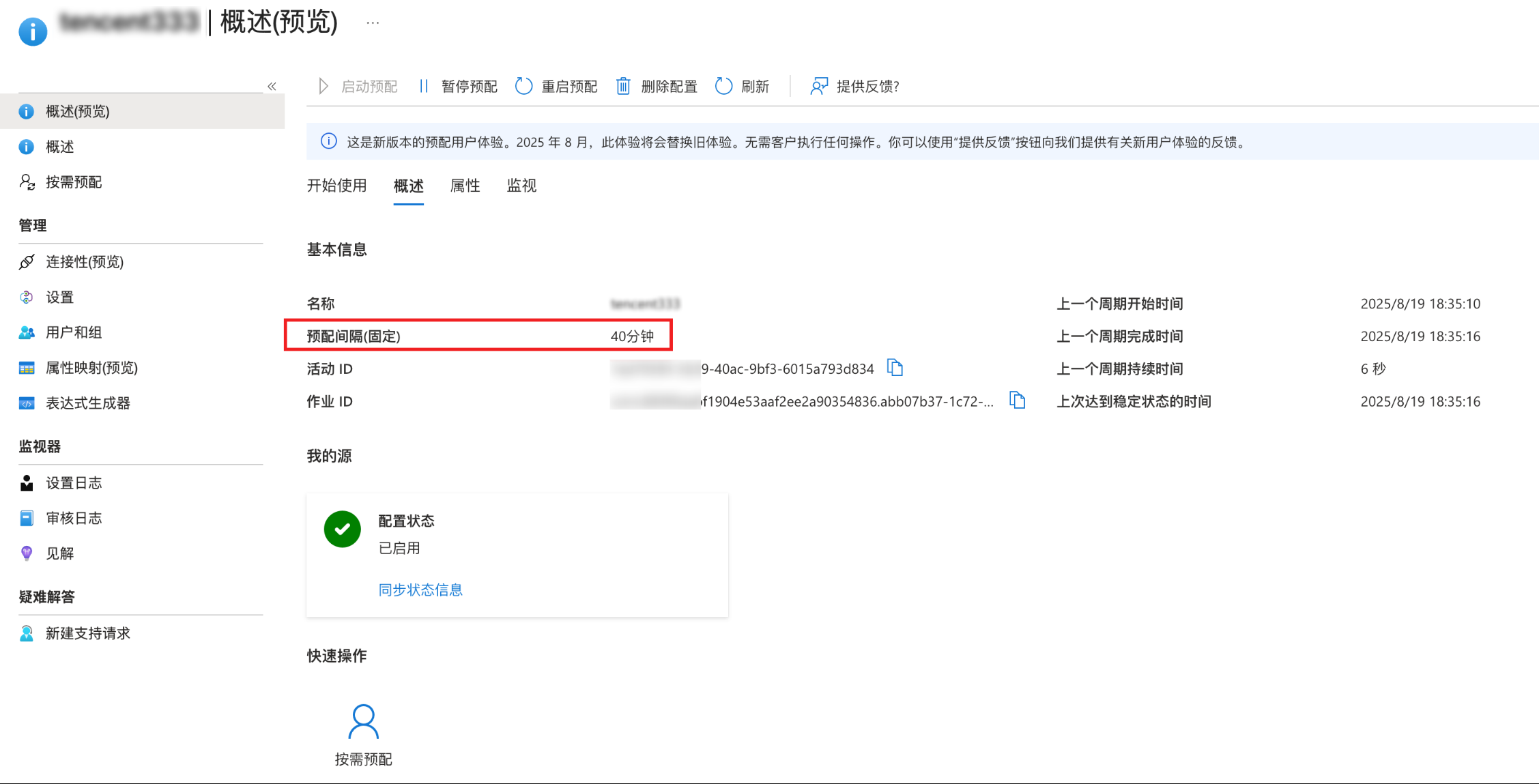Click the 删除配置 trash icon

(x=623, y=86)
